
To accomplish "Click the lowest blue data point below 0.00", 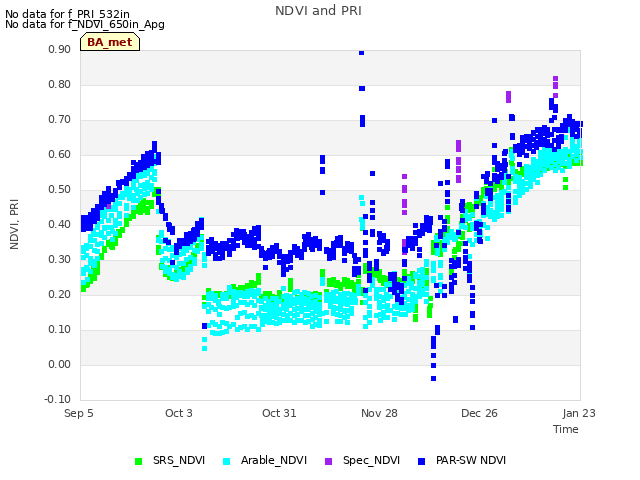I will tap(433, 379).
